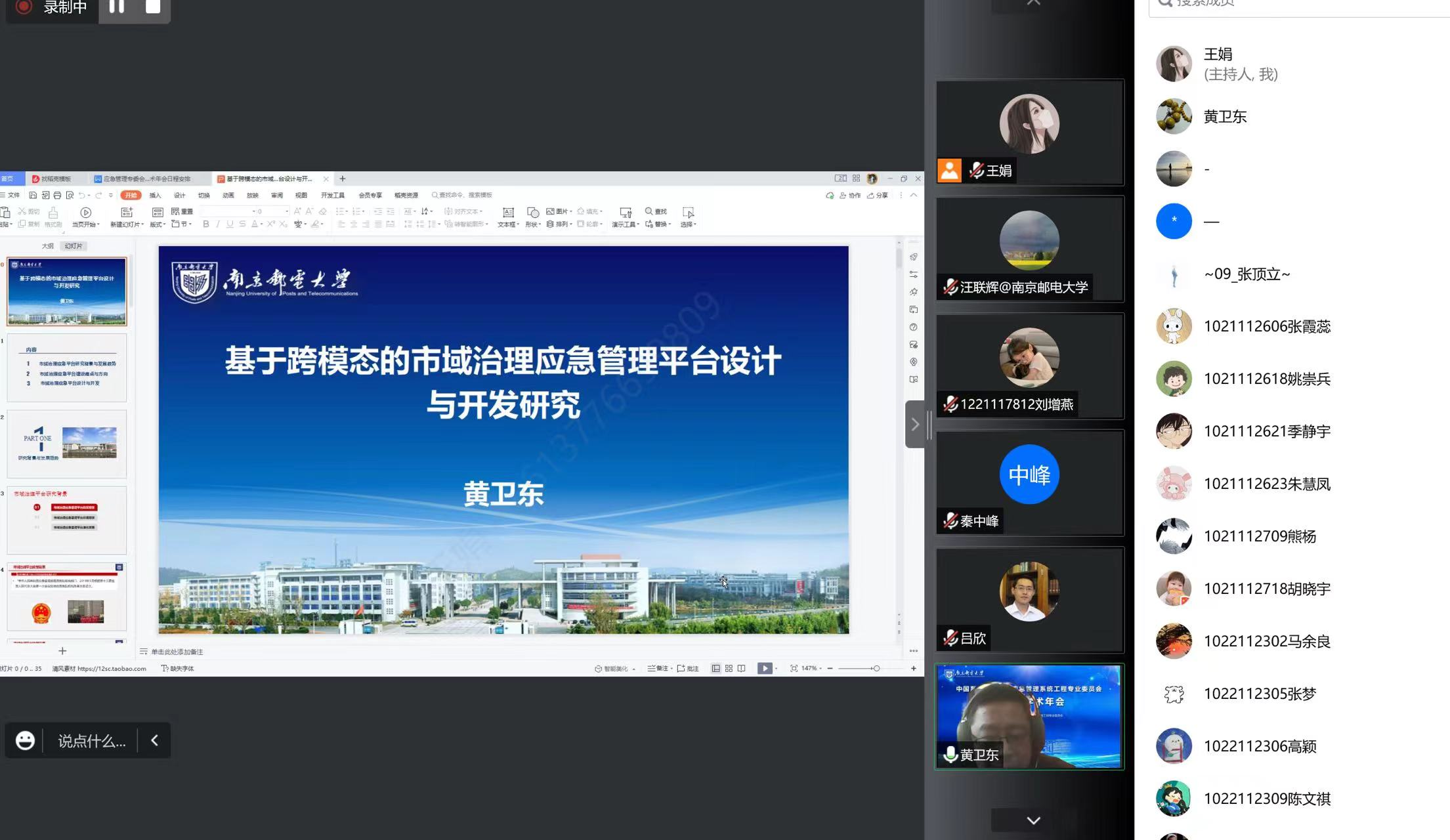This screenshot has width=1450, height=840.
Task: Select the PART ONE slide thumbnail
Action: point(66,444)
